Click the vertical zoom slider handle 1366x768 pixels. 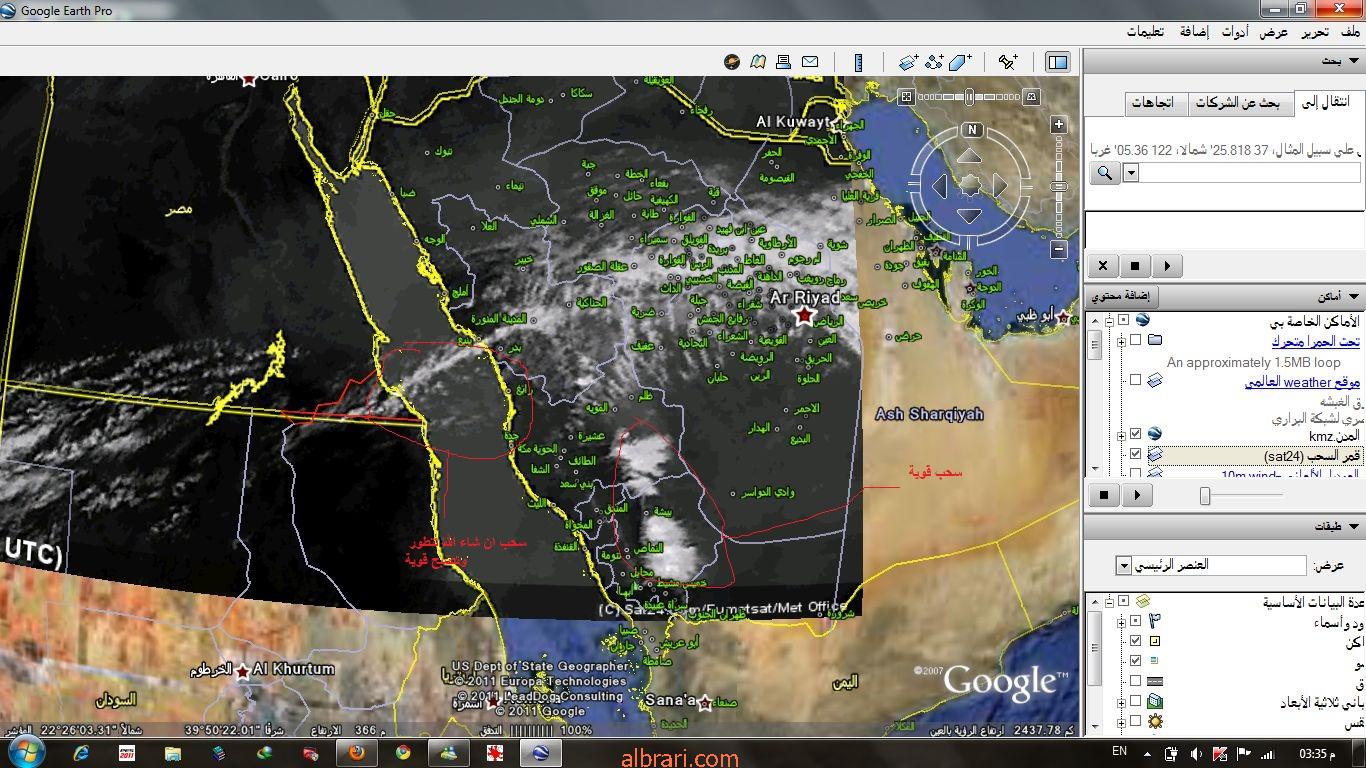click(1059, 186)
